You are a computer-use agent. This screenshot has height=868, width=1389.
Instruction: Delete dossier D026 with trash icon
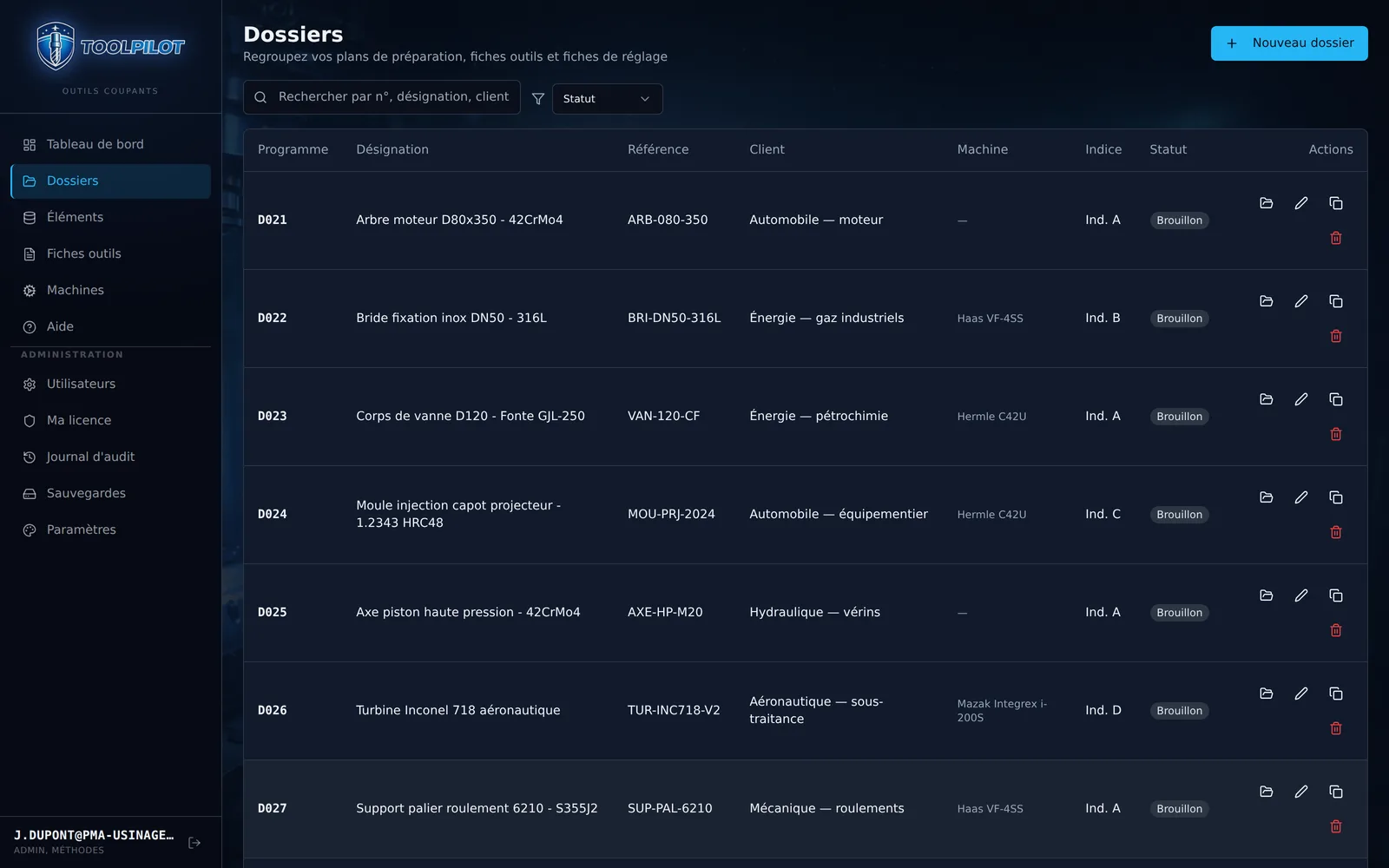pos(1336,728)
